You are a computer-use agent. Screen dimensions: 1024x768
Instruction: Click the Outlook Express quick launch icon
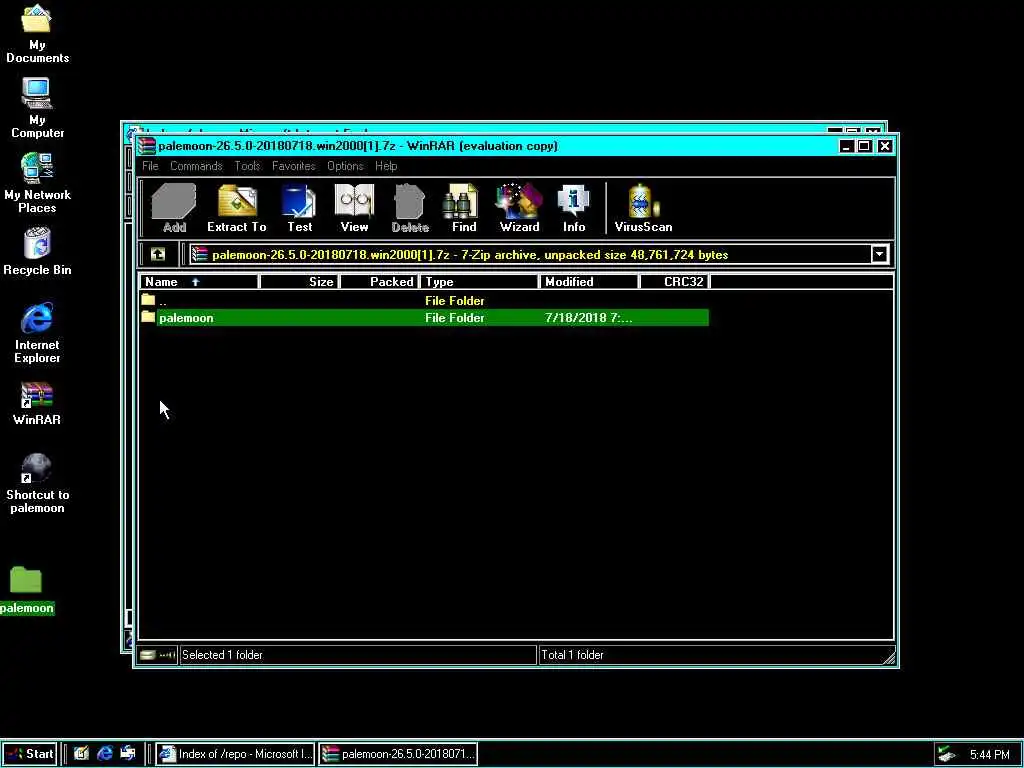[x=127, y=754]
